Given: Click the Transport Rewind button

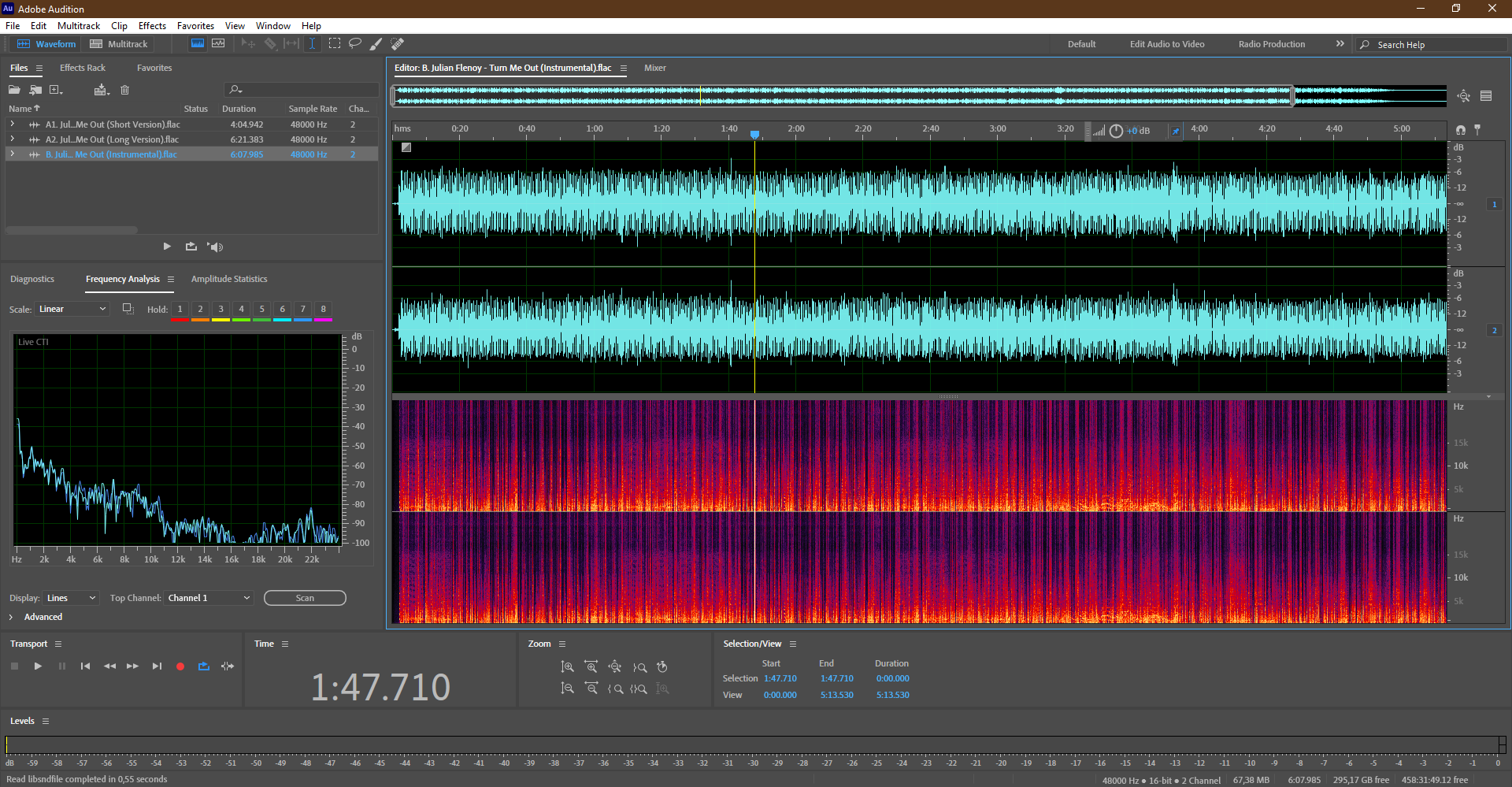Looking at the screenshot, I should [109, 666].
